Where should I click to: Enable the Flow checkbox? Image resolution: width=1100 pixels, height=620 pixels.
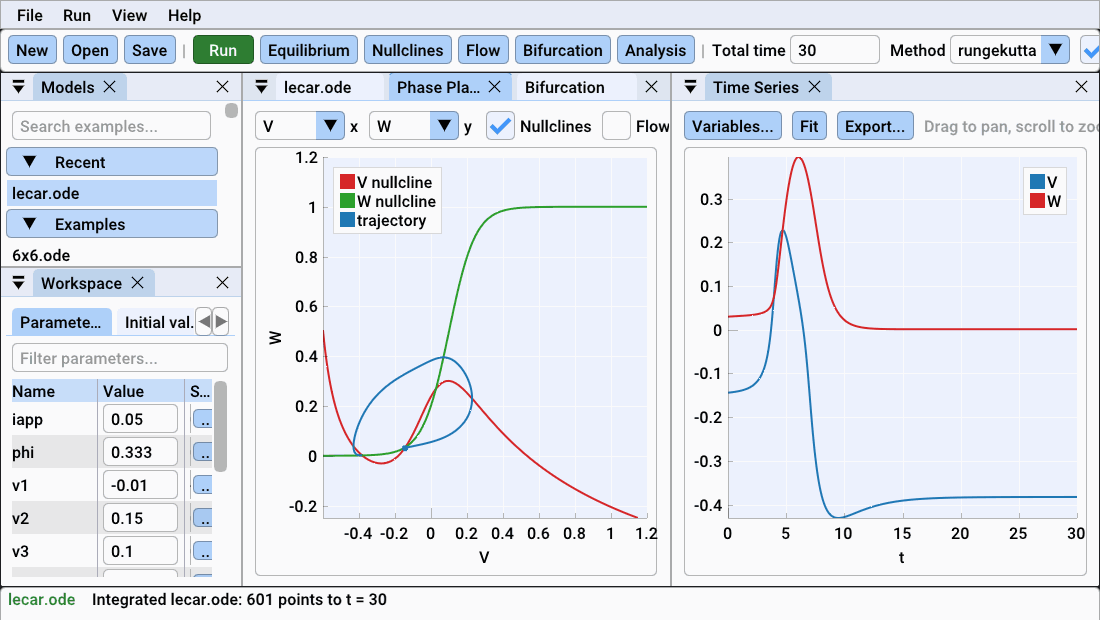(x=616, y=126)
